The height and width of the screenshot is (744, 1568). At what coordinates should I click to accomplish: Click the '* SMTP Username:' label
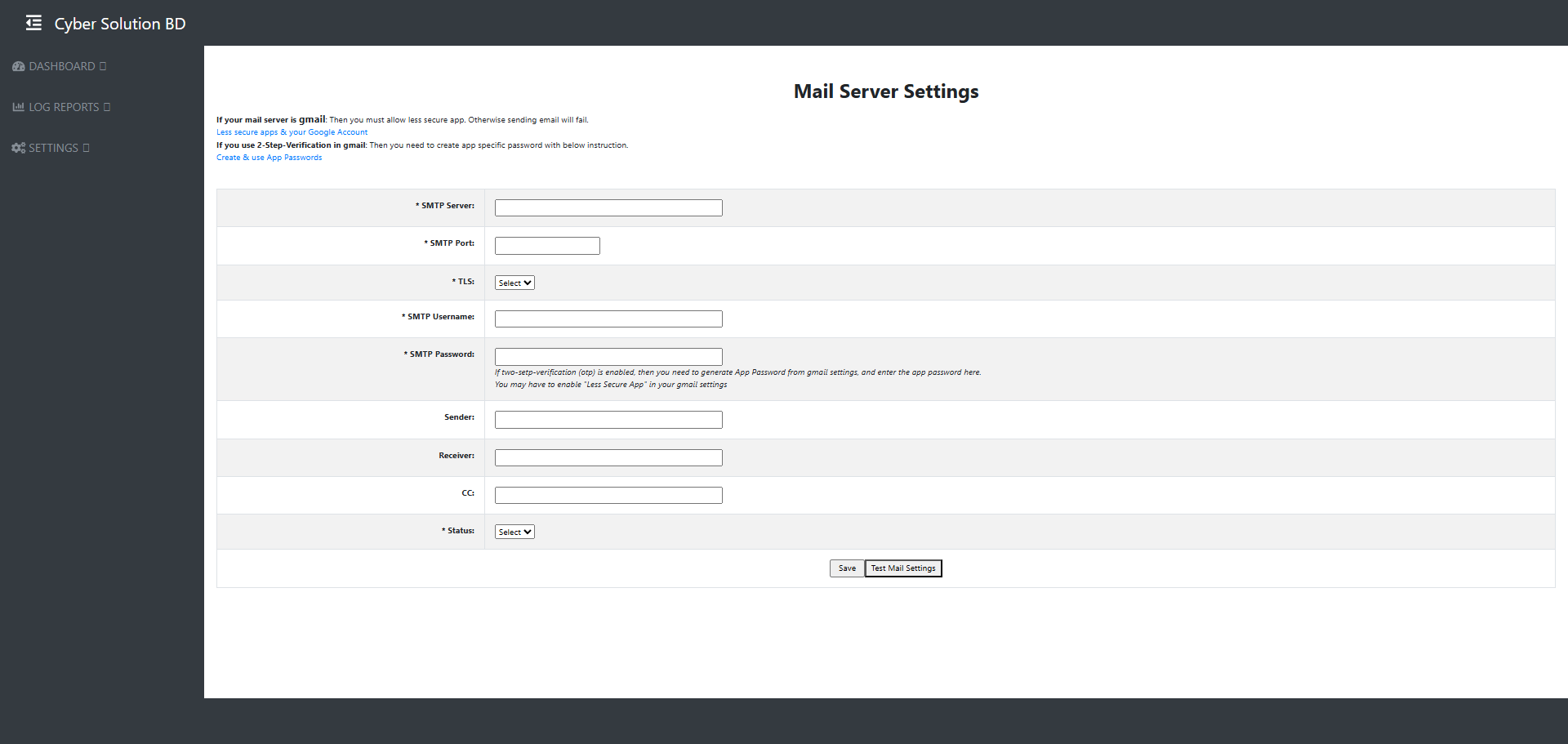pyautogui.click(x=438, y=317)
